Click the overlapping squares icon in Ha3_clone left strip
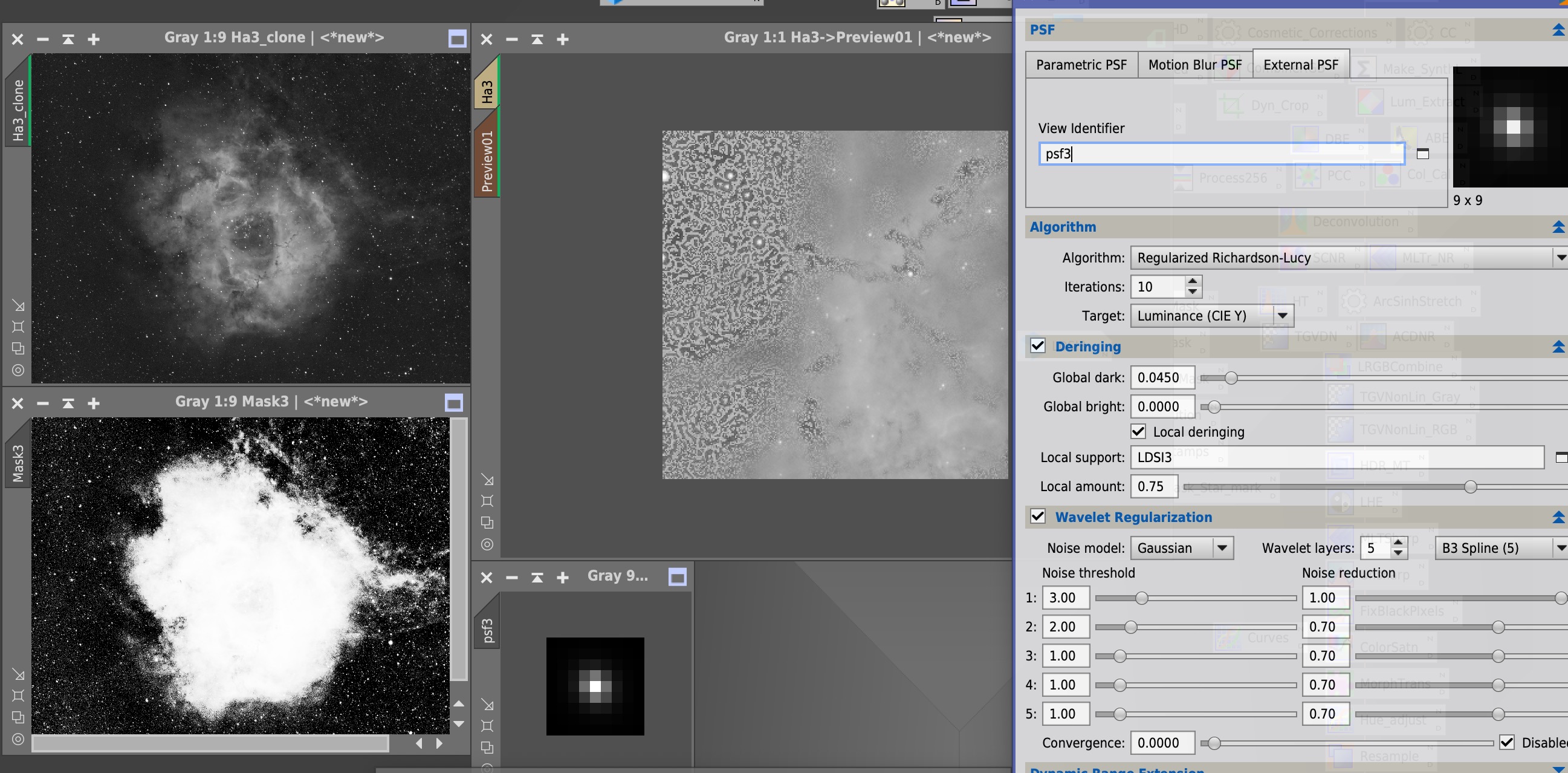The width and height of the screenshot is (1568, 773). point(18,348)
